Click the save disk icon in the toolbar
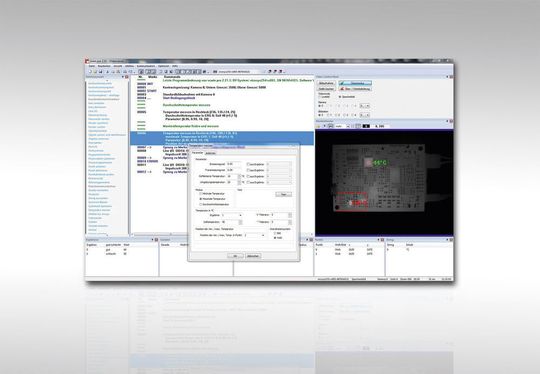The width and height of the screenshot is (540, 374). [101, 72]
